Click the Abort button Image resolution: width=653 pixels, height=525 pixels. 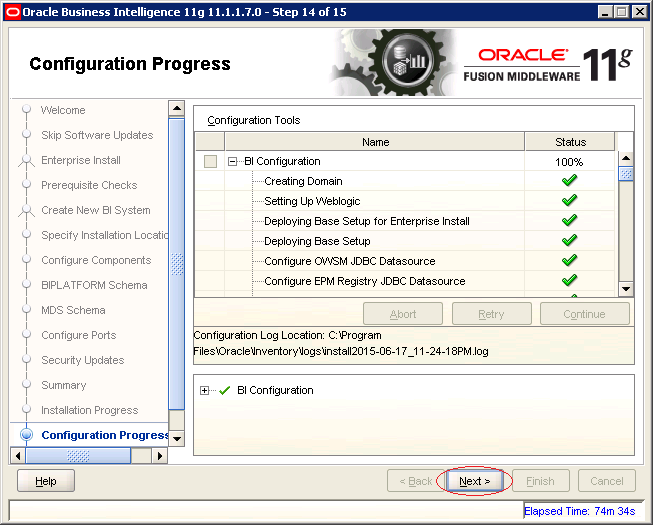403,314
